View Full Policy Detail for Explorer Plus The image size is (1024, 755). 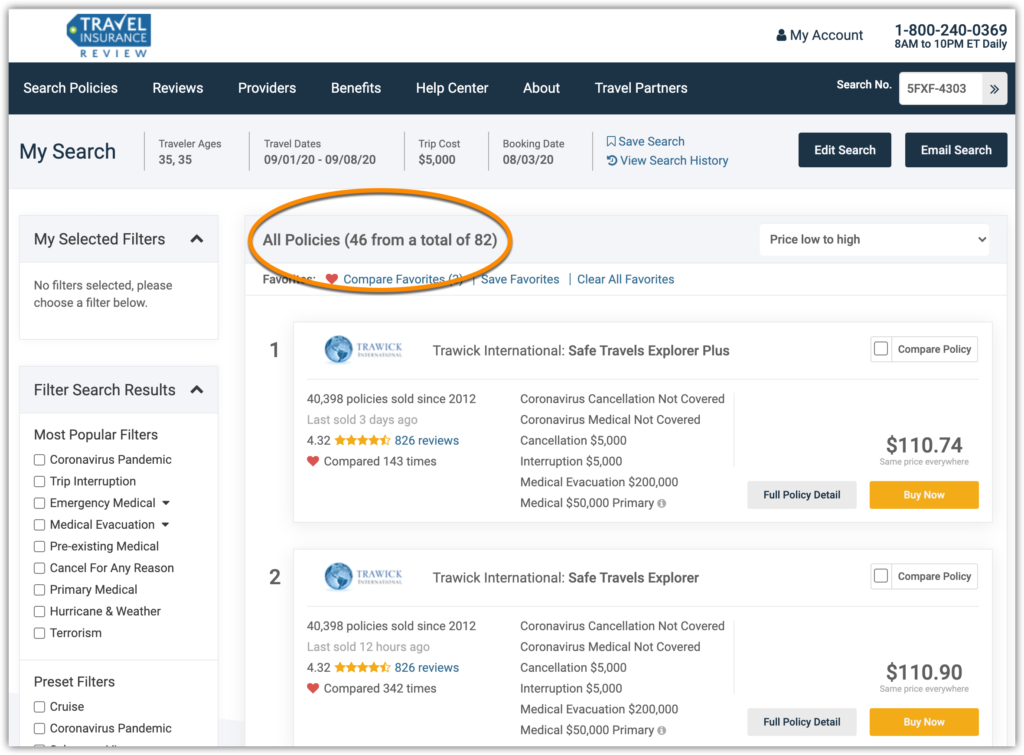tap(802, 495)
